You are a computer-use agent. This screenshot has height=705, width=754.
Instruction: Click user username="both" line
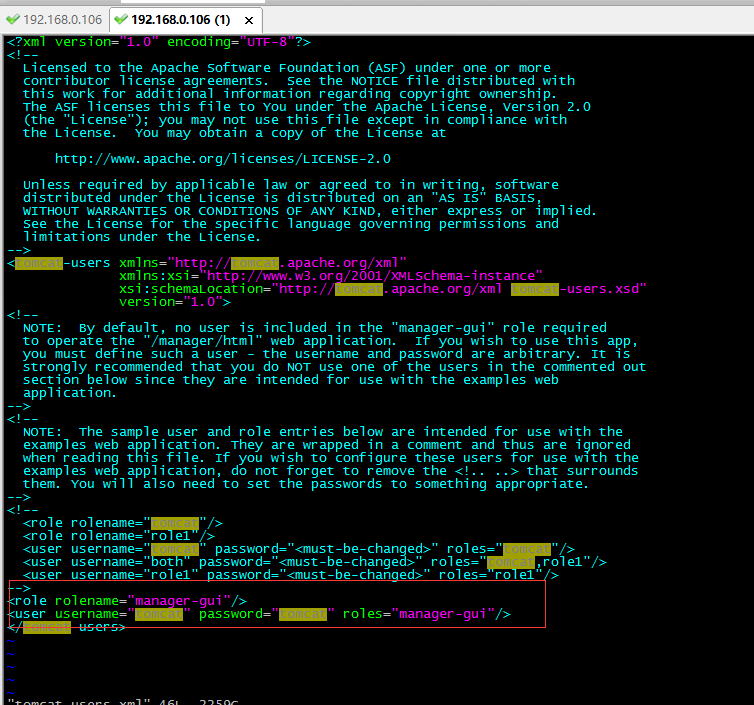(315, 562)
